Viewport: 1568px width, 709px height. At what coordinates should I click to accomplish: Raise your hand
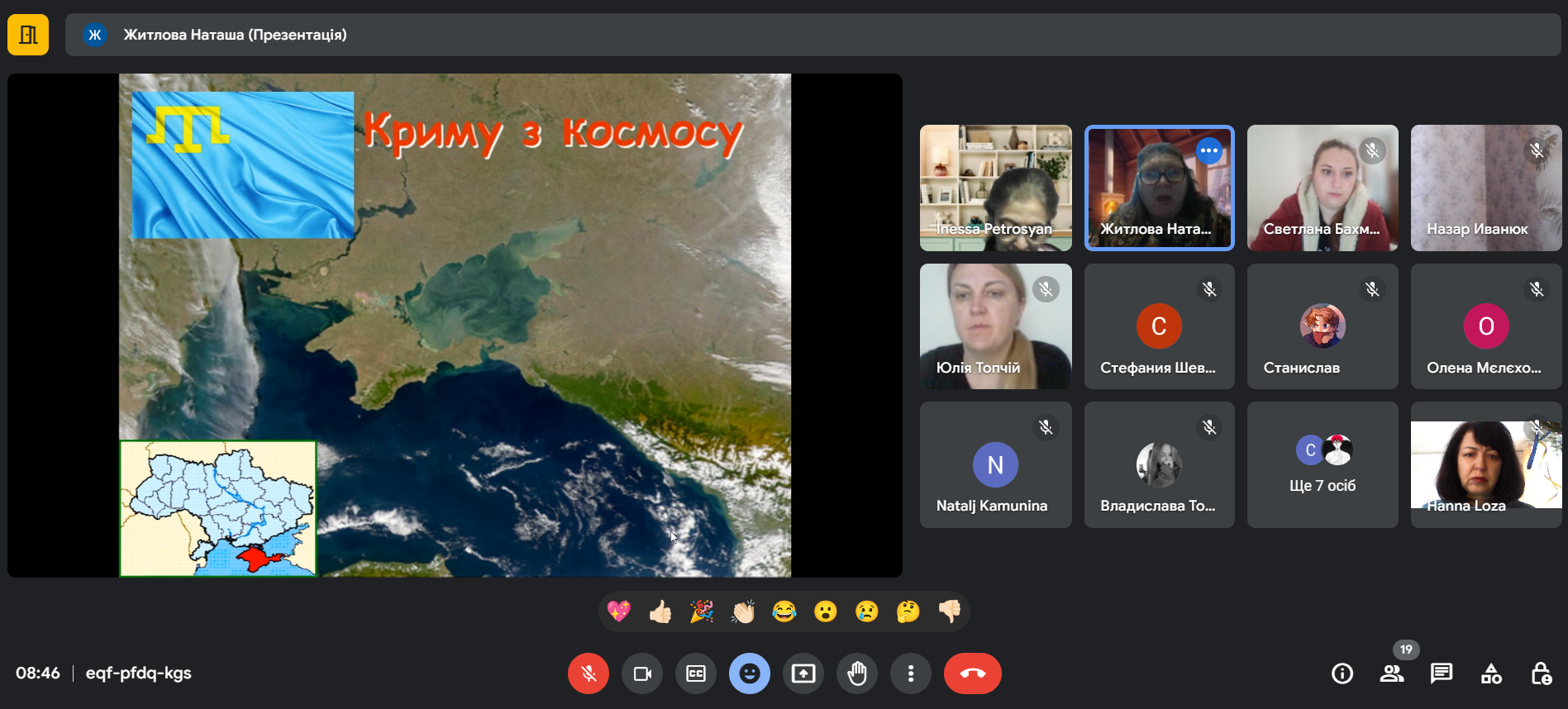click(857, 673)
